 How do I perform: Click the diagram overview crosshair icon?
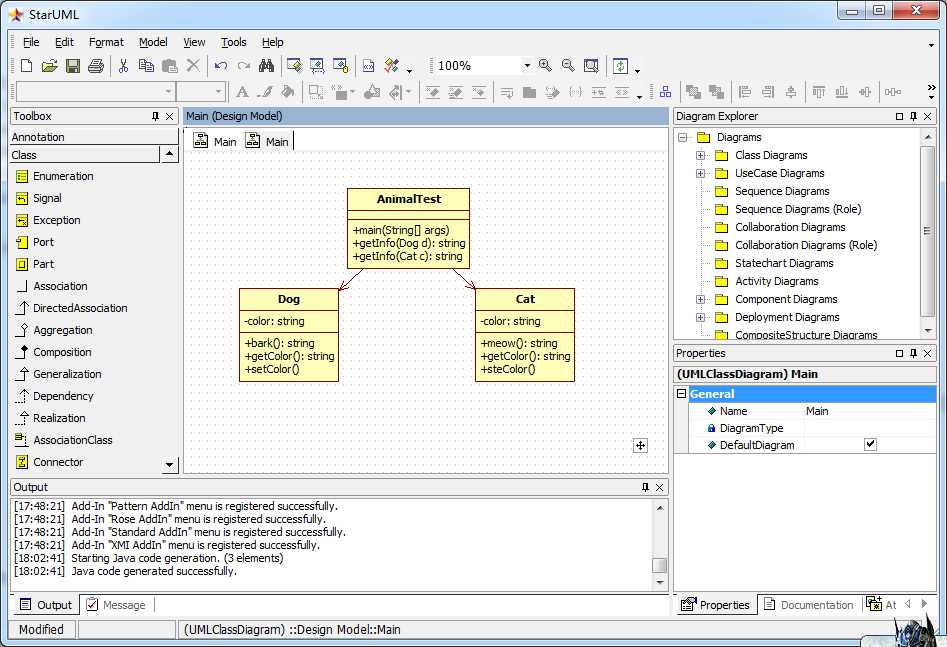coord(640,446)
